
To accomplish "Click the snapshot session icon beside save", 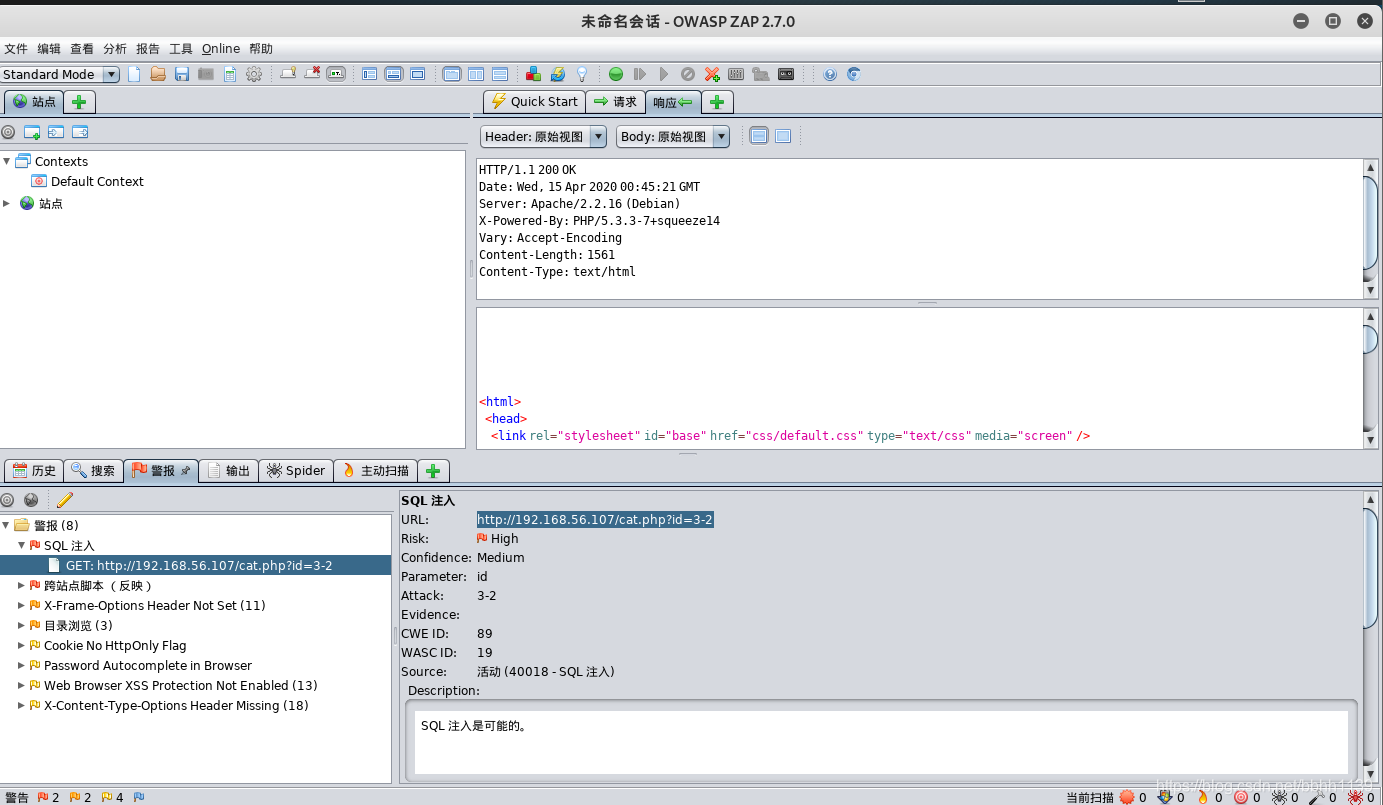I will pyautogui.click(x=206, y=74).
